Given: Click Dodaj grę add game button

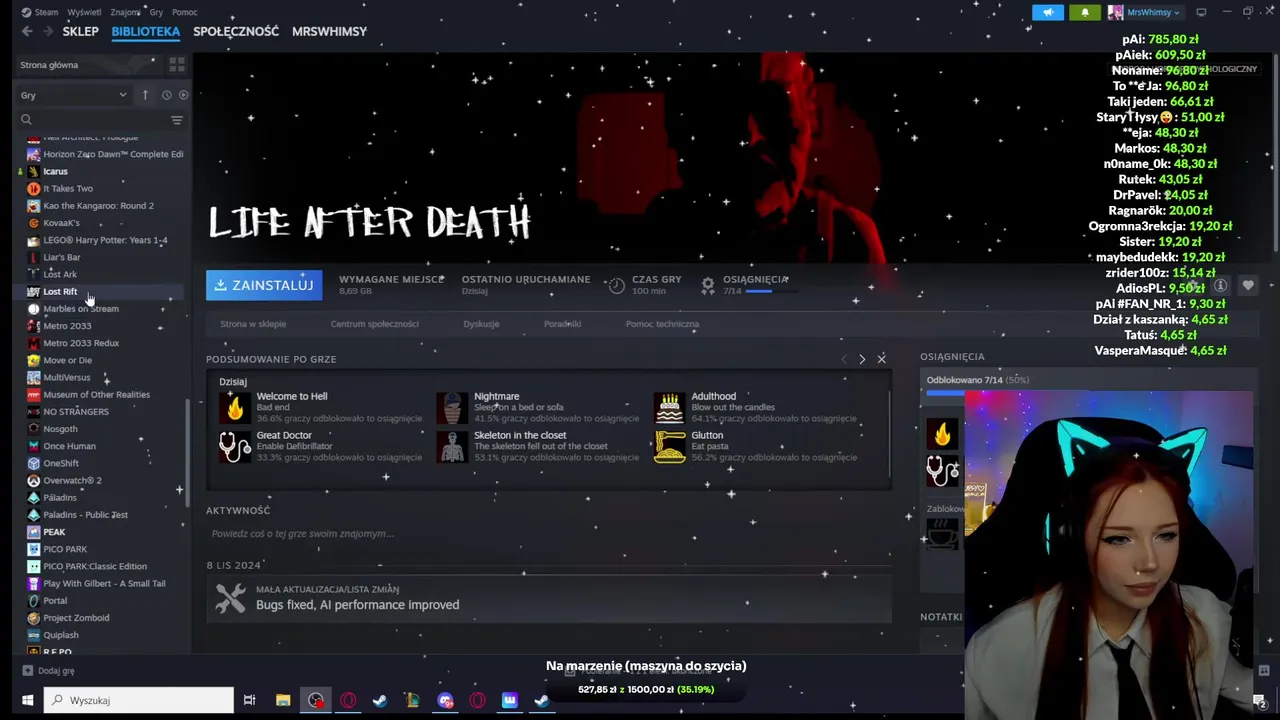Looking at the screenshot, I should tap(48, 671).
